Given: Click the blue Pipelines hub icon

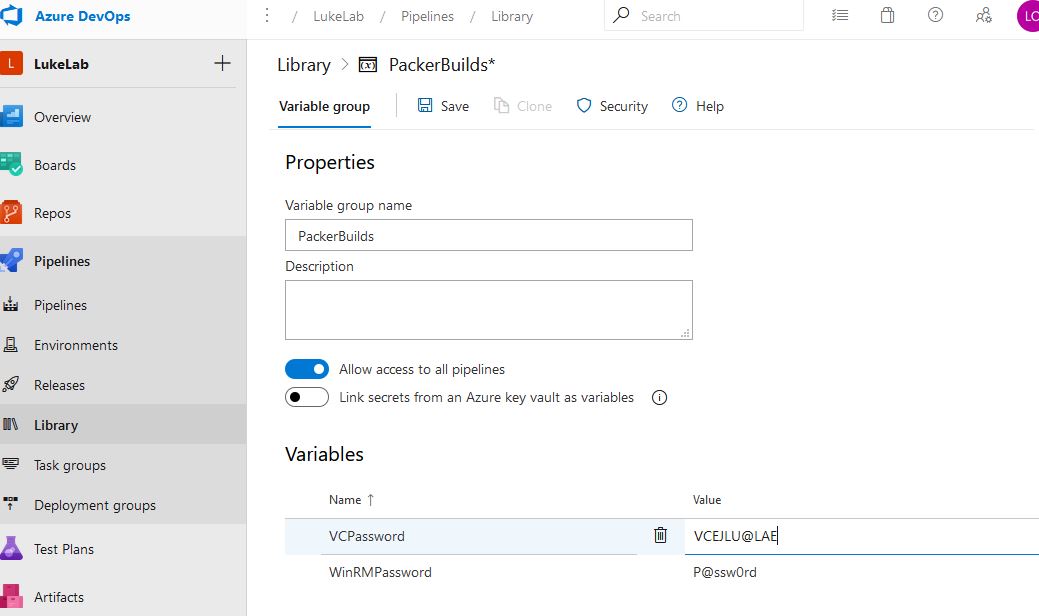Looking at the screenshot, I should 11,260.
